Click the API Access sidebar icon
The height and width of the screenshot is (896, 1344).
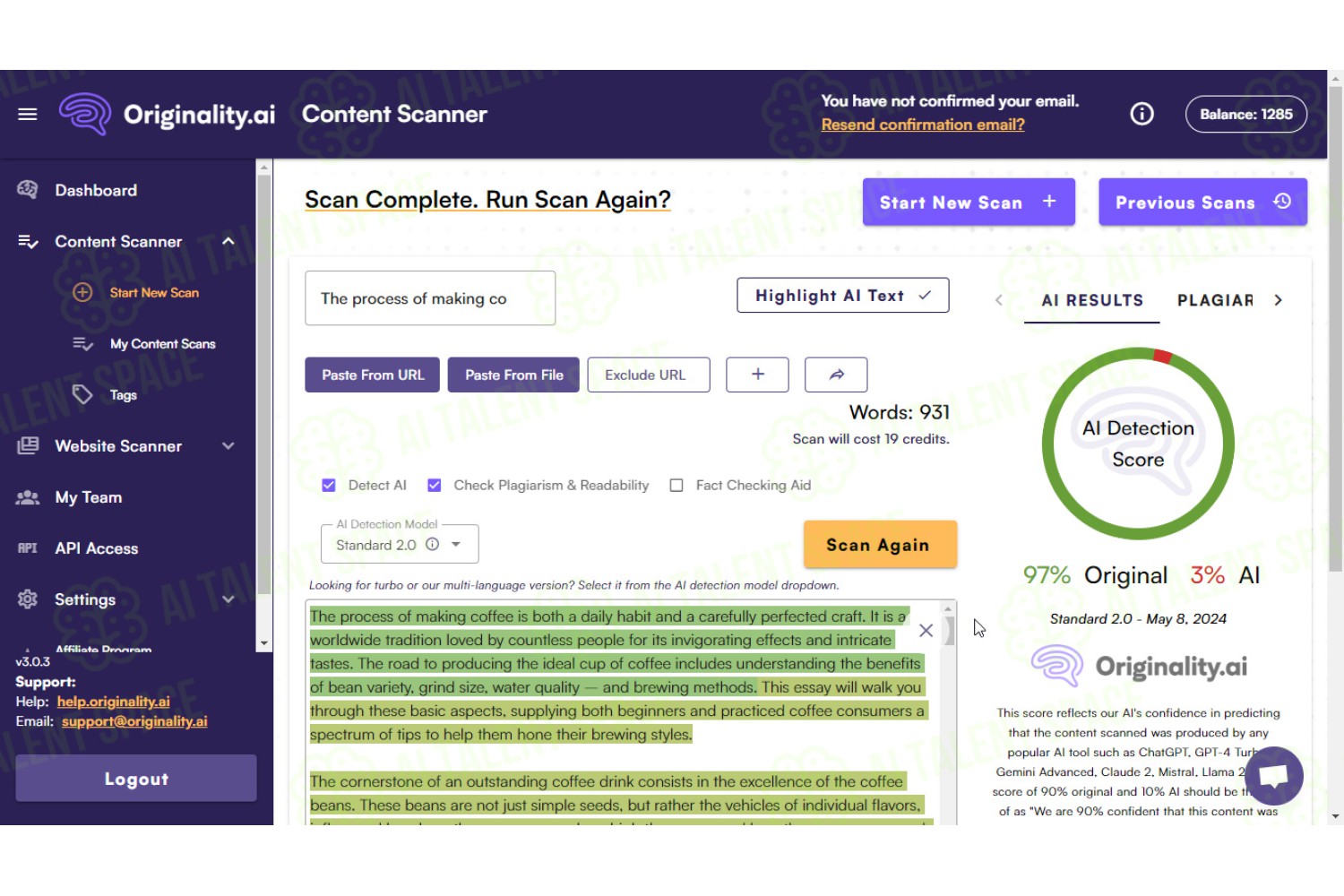(x=28, y=548)
